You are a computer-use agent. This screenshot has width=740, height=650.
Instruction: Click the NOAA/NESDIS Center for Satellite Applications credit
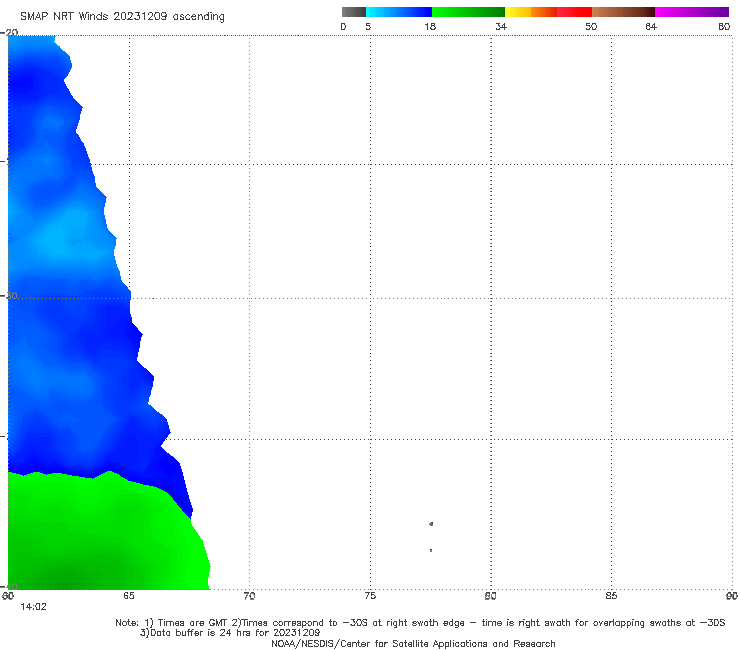(x=413, y=643)
